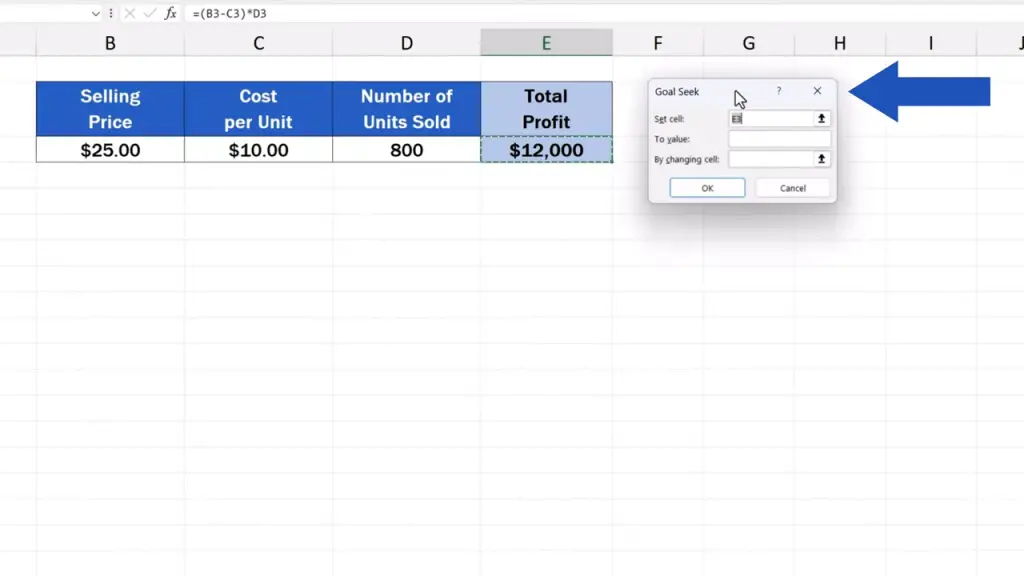Open Goal Seek help question mark
1024x576 pixels.
click(779, 91)
